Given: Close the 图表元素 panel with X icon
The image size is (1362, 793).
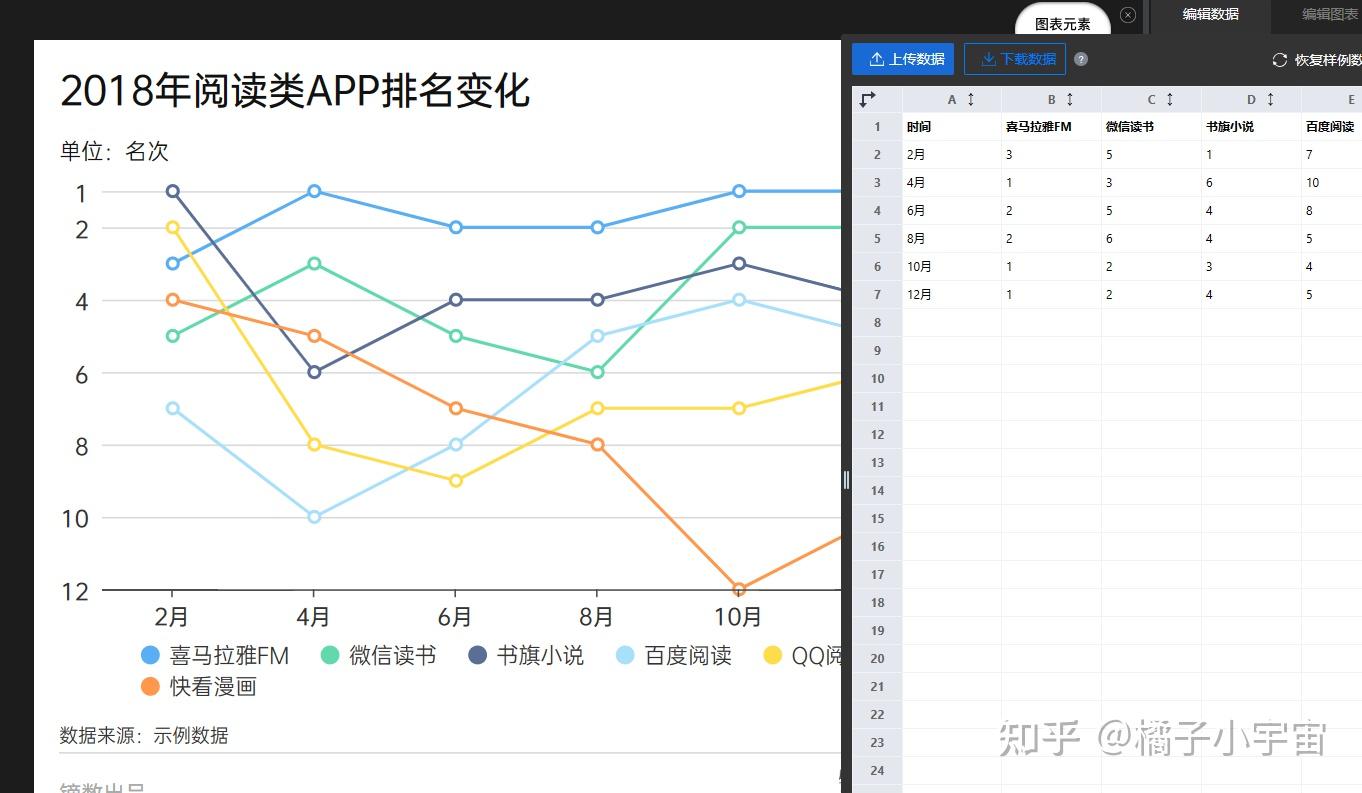Looking at the screenshot, I should [1128, 15].
